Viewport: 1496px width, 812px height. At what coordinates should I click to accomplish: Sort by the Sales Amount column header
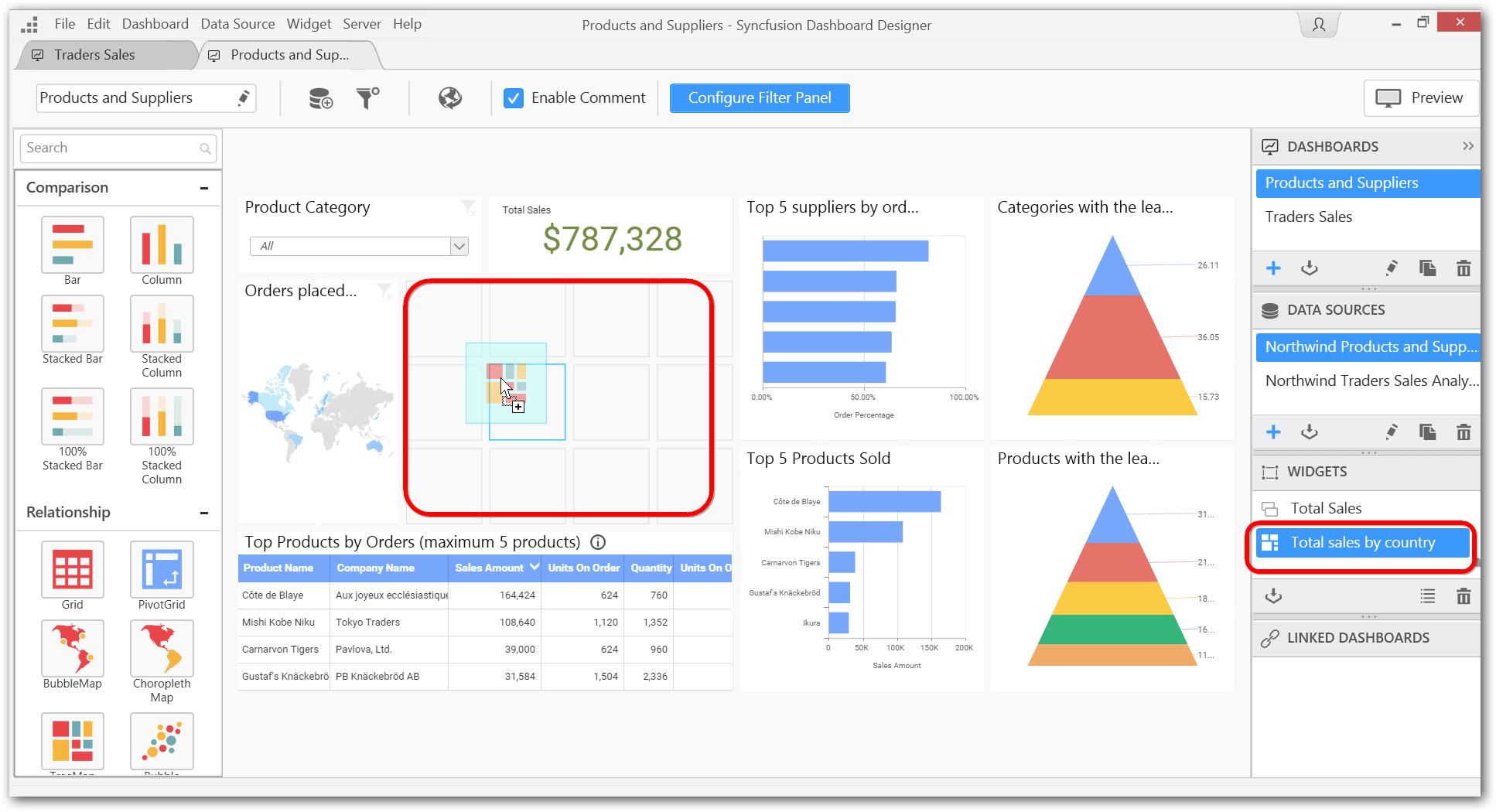tap(489, 568)
